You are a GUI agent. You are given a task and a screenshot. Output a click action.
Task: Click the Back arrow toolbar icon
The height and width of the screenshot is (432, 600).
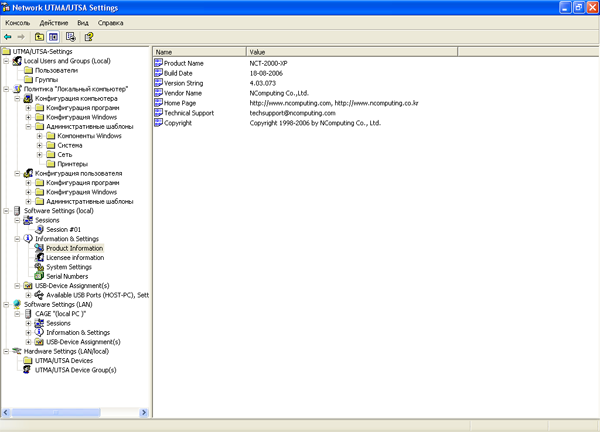click(x=8, y=37)
